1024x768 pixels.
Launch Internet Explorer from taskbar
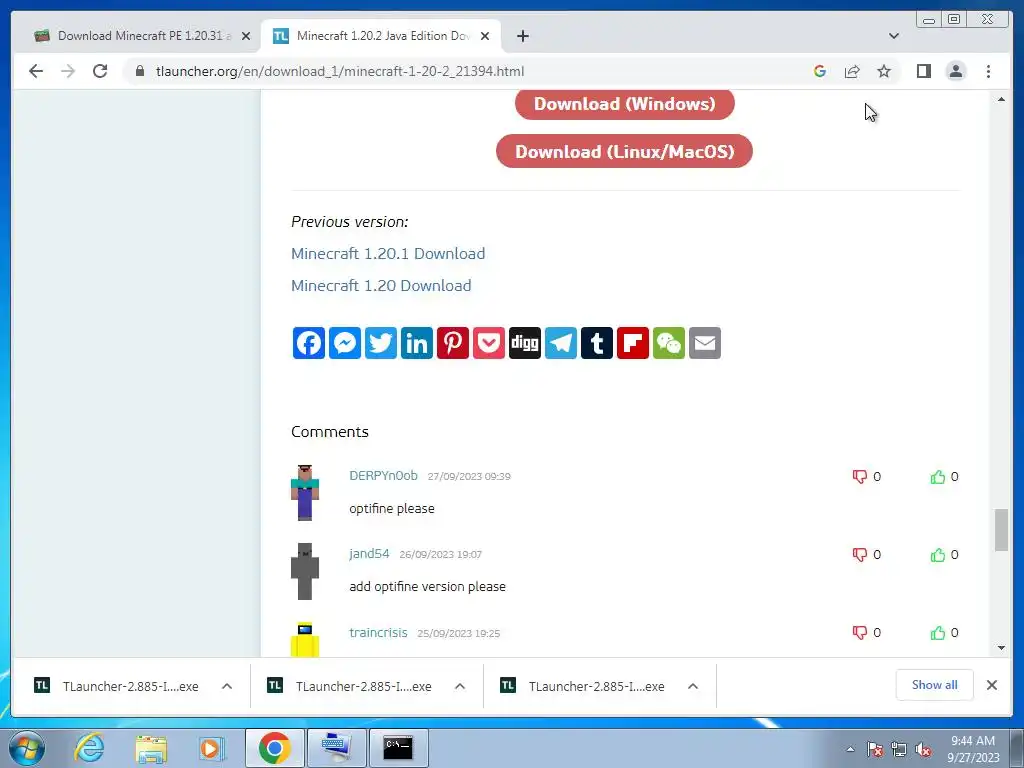89,748
